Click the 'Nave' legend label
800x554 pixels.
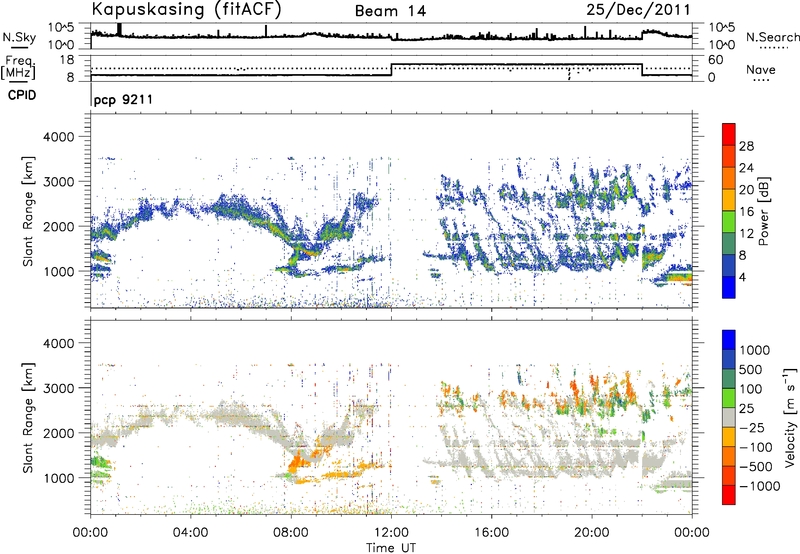click(761, 70)
